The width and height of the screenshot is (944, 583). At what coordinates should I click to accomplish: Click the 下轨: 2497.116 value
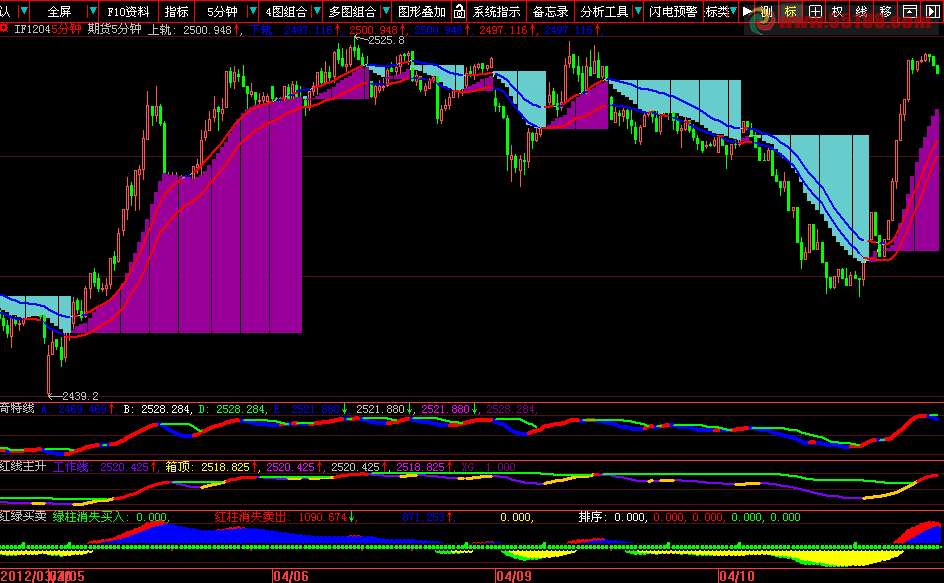(x=291, y=30)
